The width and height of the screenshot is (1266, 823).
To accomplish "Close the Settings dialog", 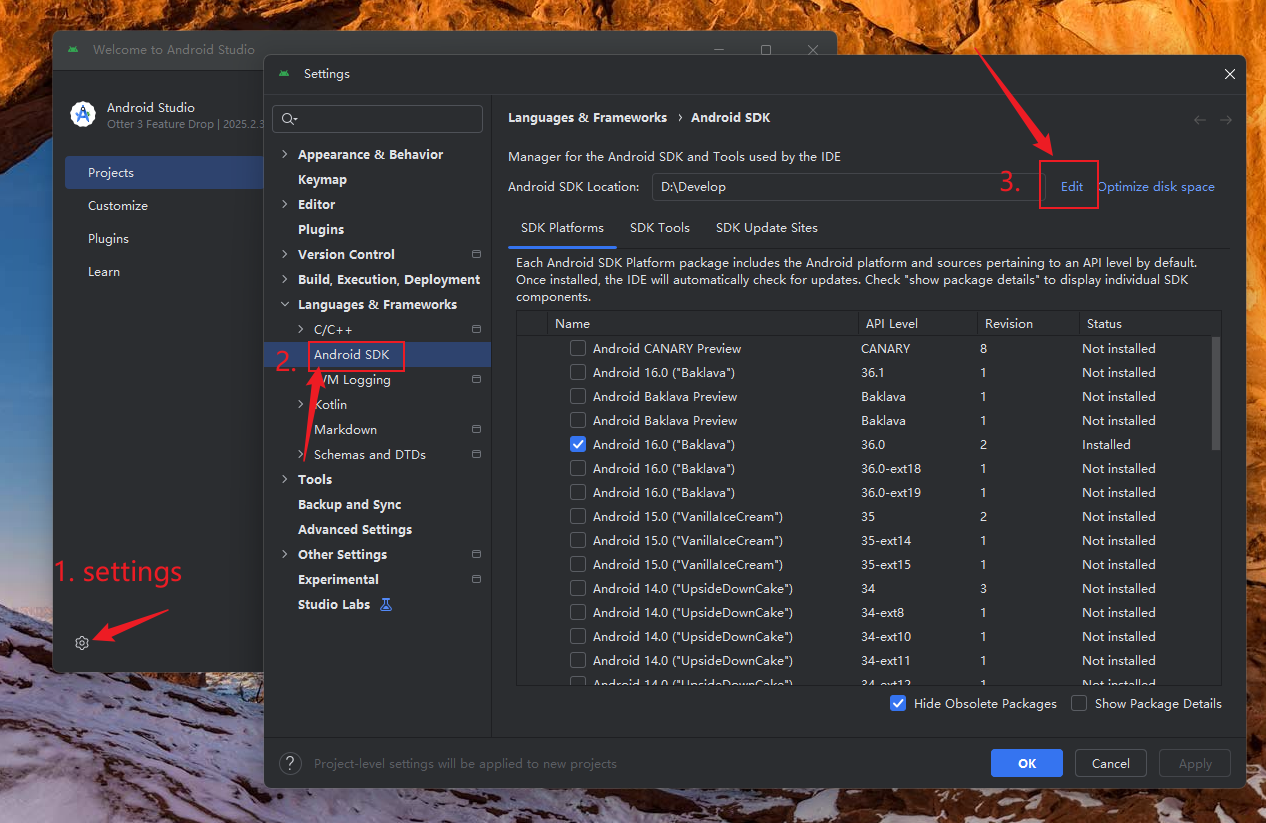I will 1230,74.
